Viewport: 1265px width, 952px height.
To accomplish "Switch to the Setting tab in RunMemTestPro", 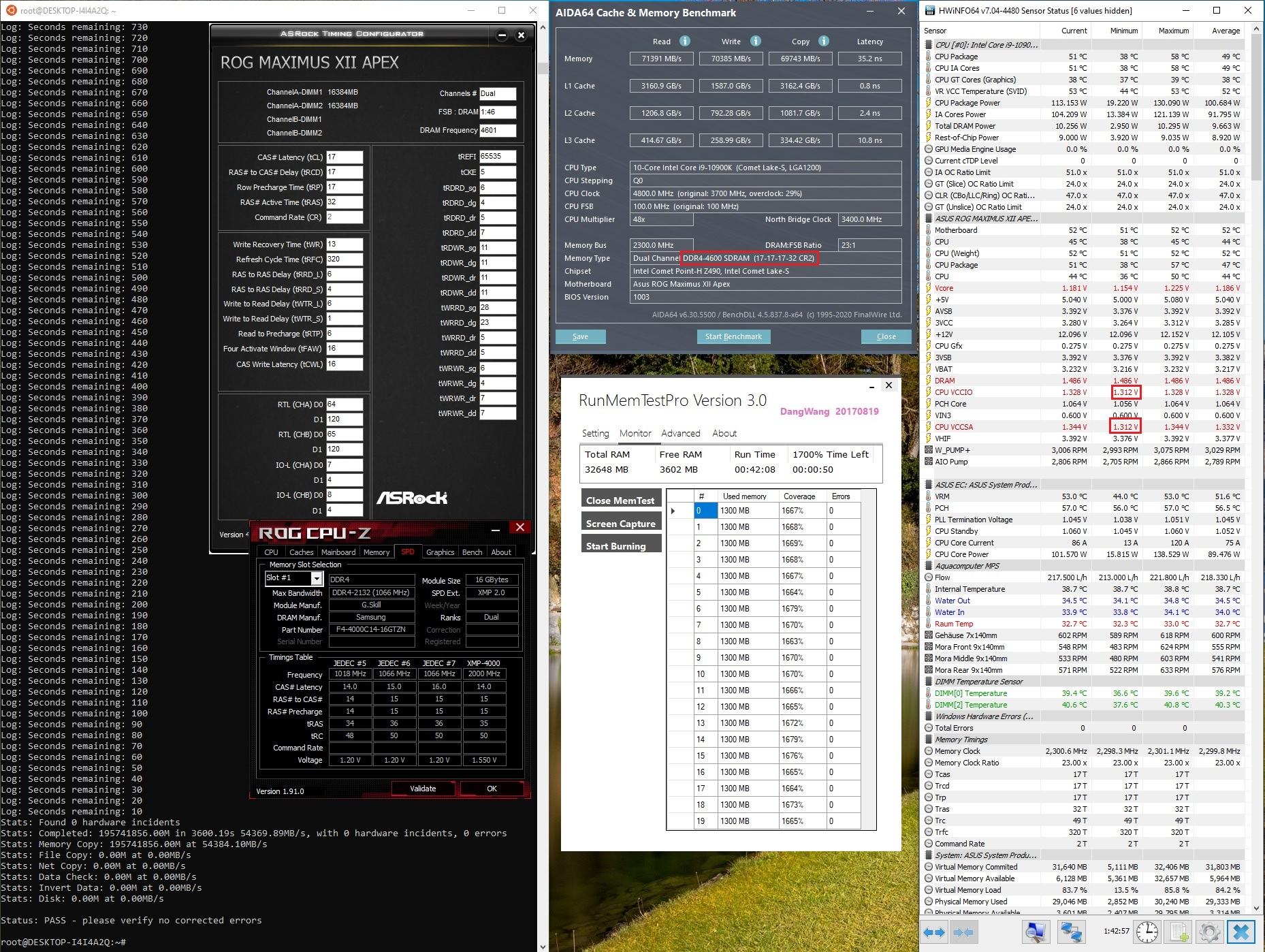I will [595, 433].
